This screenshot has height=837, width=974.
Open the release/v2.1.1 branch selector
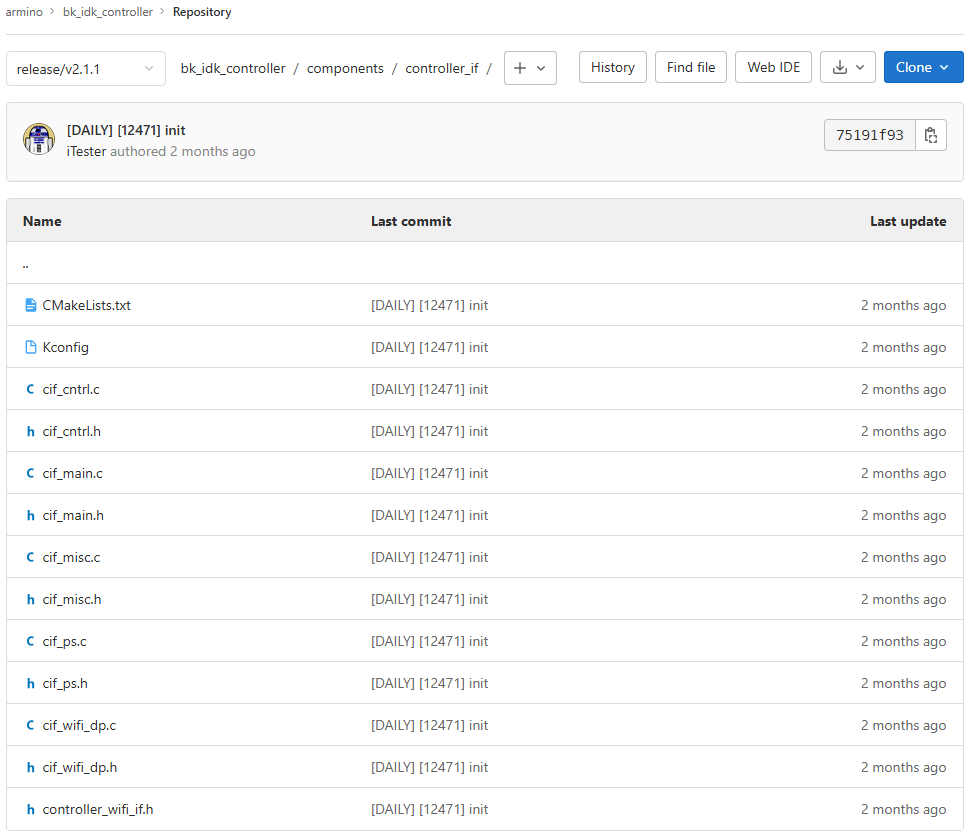(x=85, y=68)
